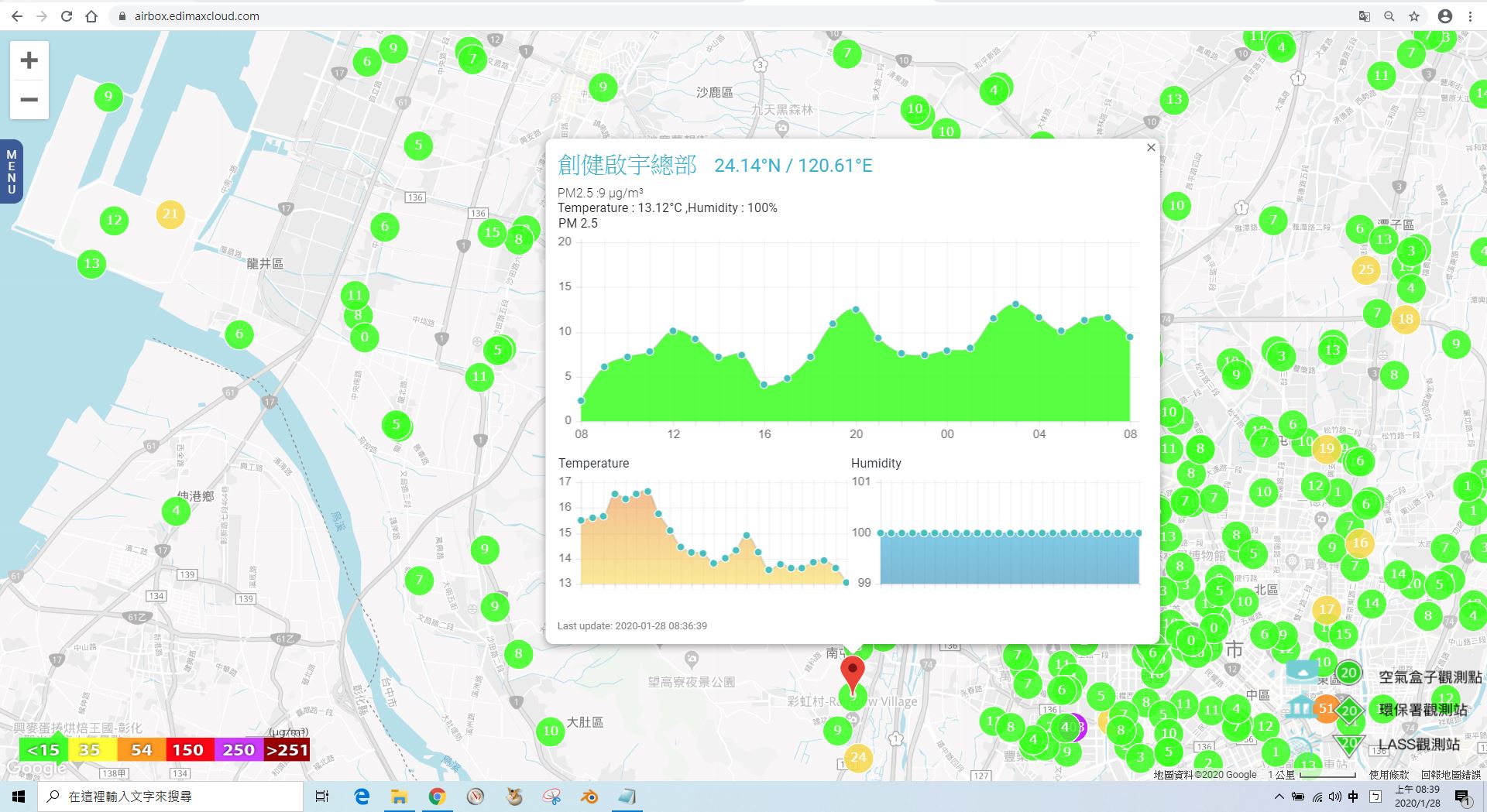This screenshot has height=812, width=1487.
Task: Click the 環保署觀測站 legend label
Action: tap(1423, 710)
